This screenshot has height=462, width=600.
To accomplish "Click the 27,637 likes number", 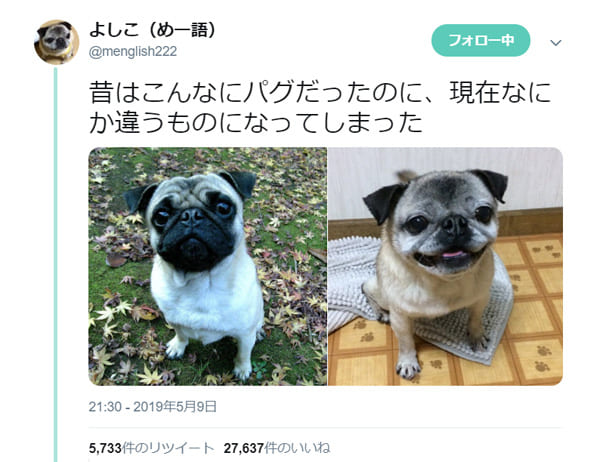I will tap(244, 448).
